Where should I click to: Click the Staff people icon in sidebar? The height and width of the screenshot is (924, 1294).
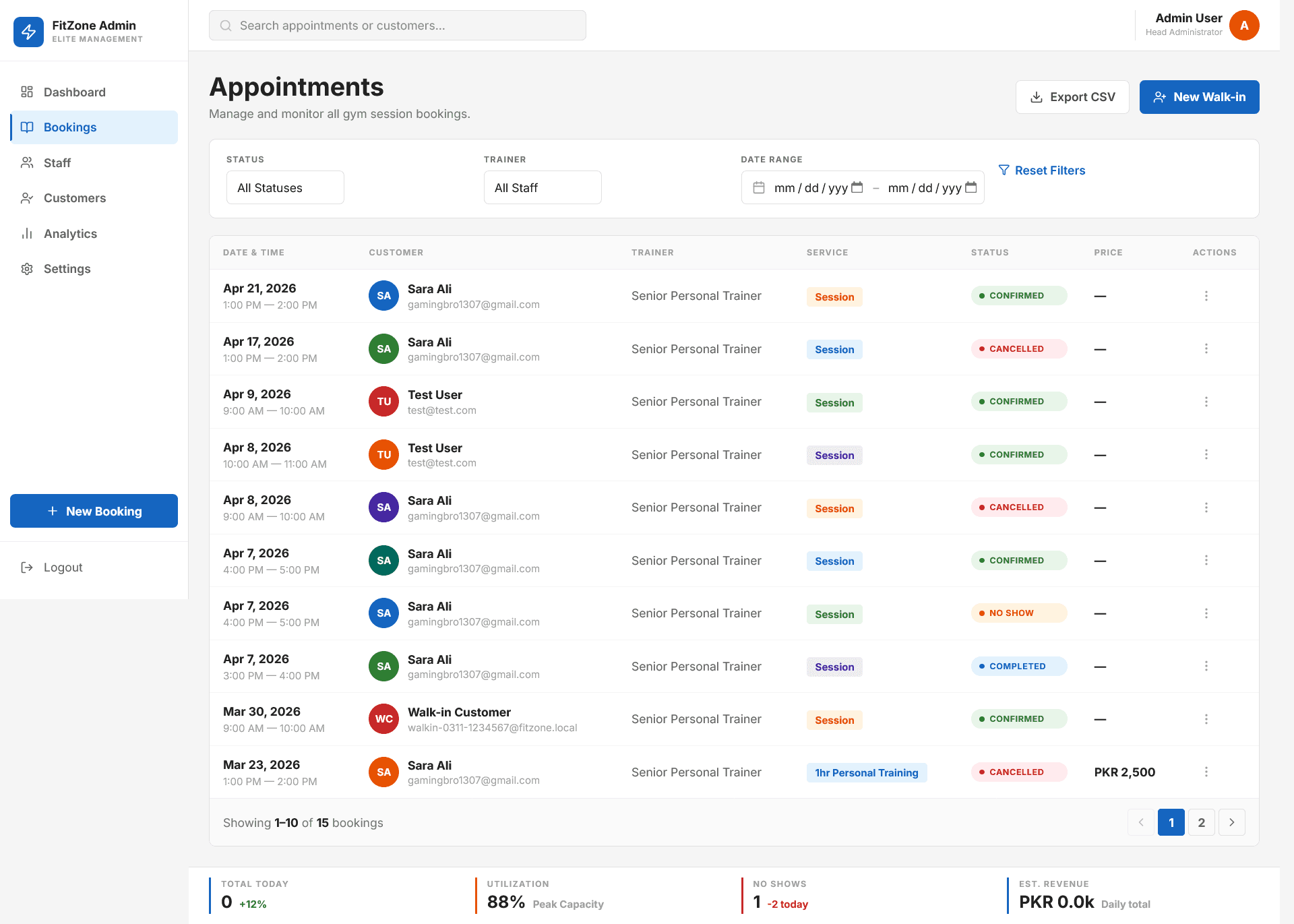(x=27, y=162)
